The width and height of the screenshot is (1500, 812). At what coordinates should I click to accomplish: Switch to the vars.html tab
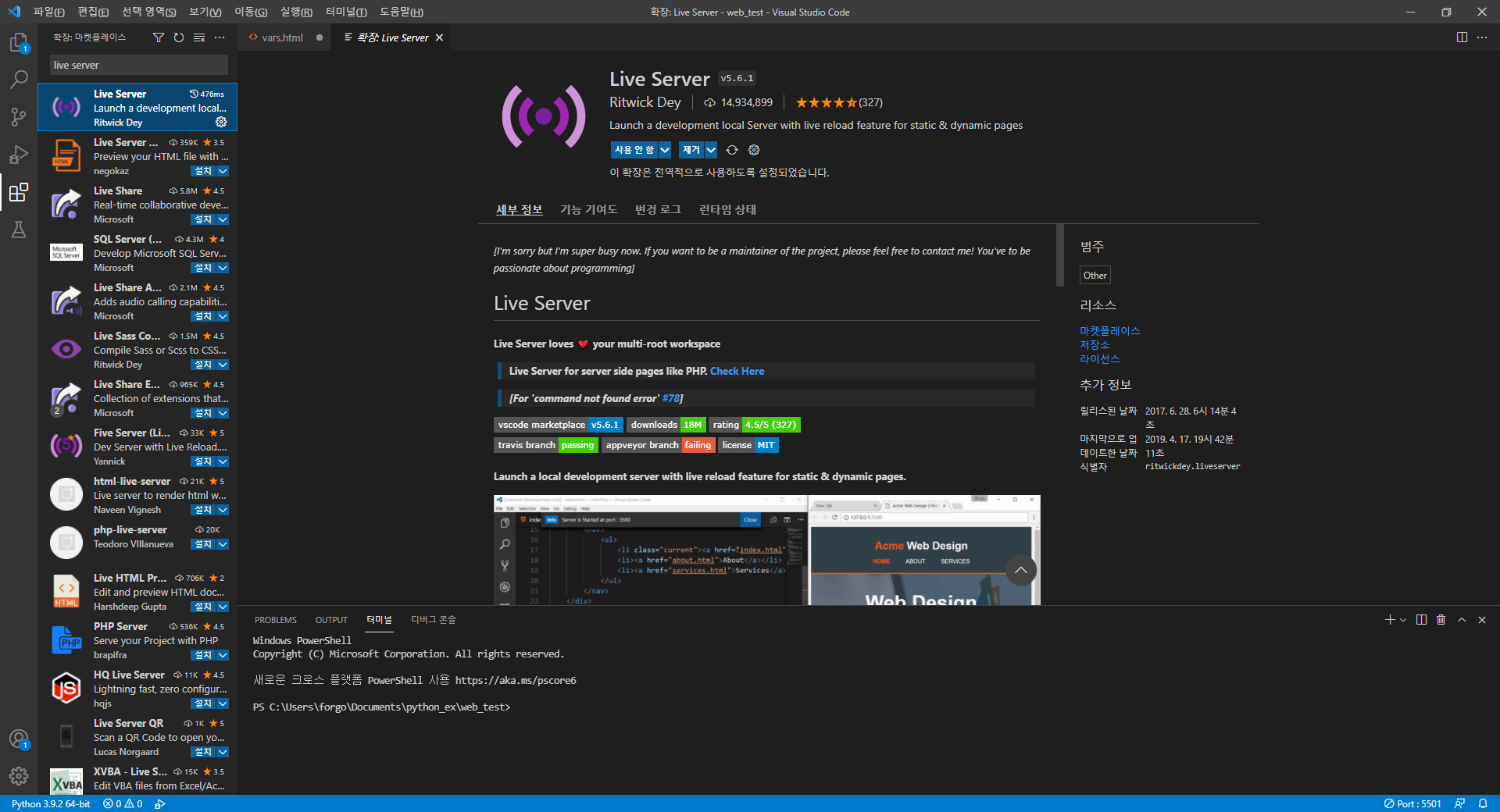[282, 37]
